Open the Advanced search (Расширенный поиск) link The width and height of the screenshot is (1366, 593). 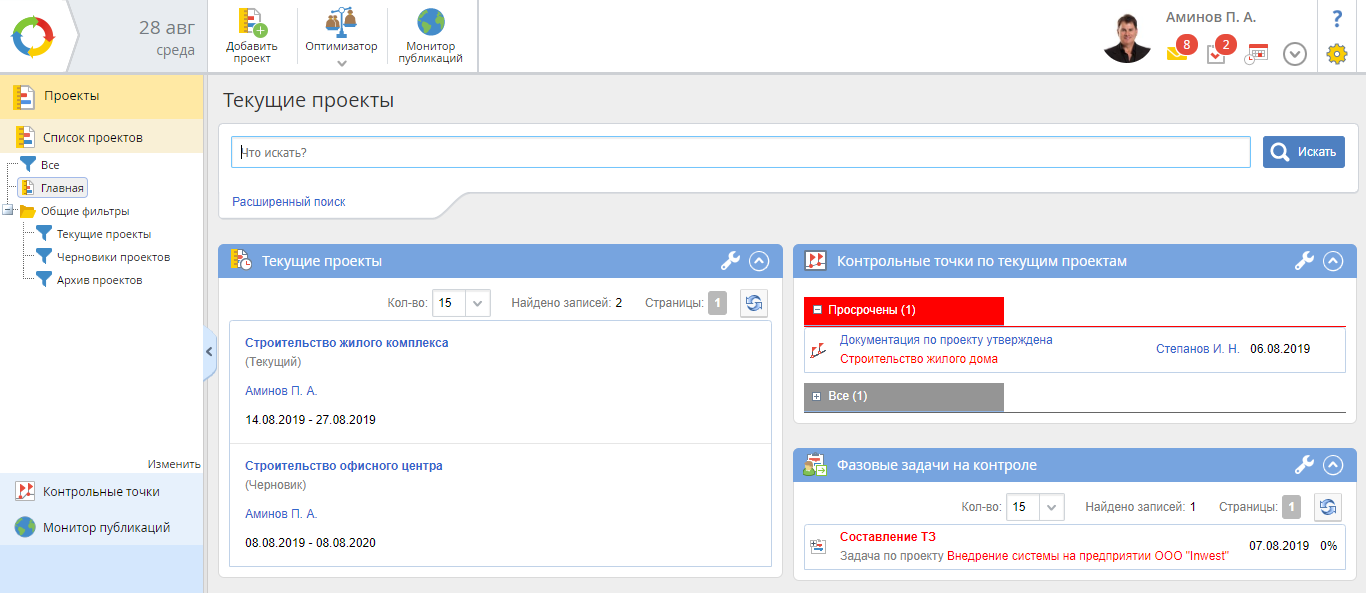[x=288, y=202]
